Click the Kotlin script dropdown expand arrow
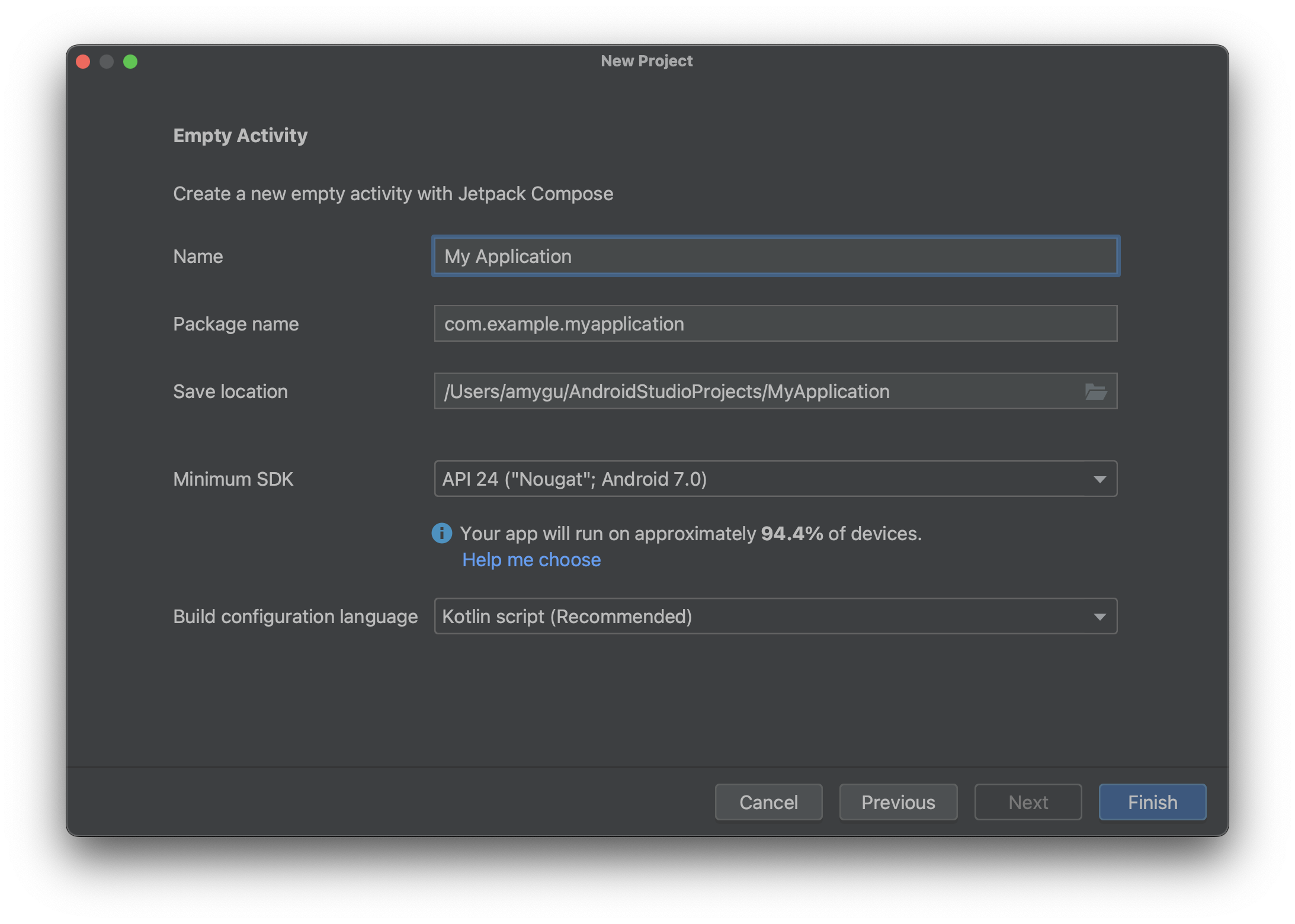Viewport: 1295px width, 924px height. [x=1099, y=616]
